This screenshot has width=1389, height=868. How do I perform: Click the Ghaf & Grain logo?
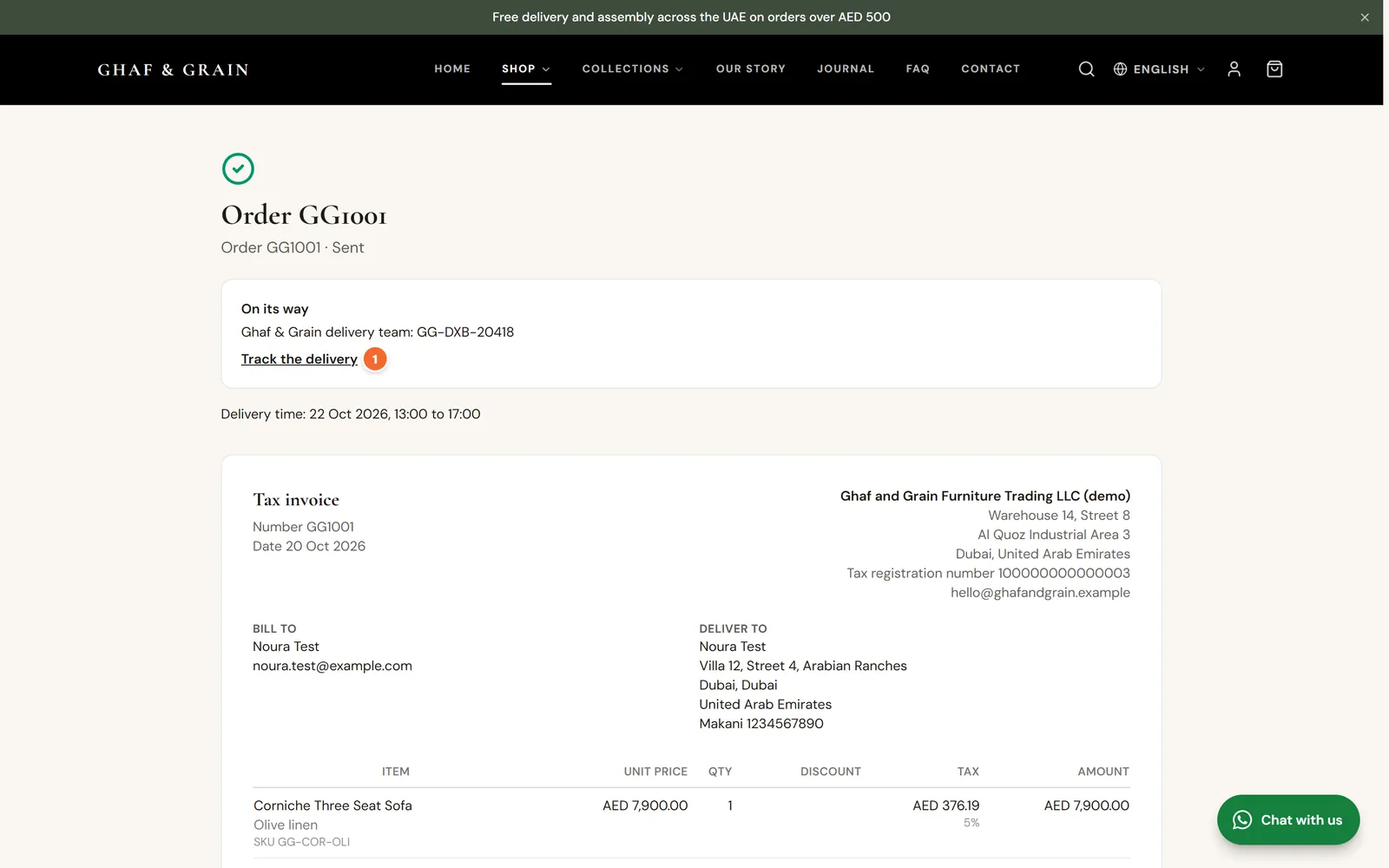tap(173, 69)
